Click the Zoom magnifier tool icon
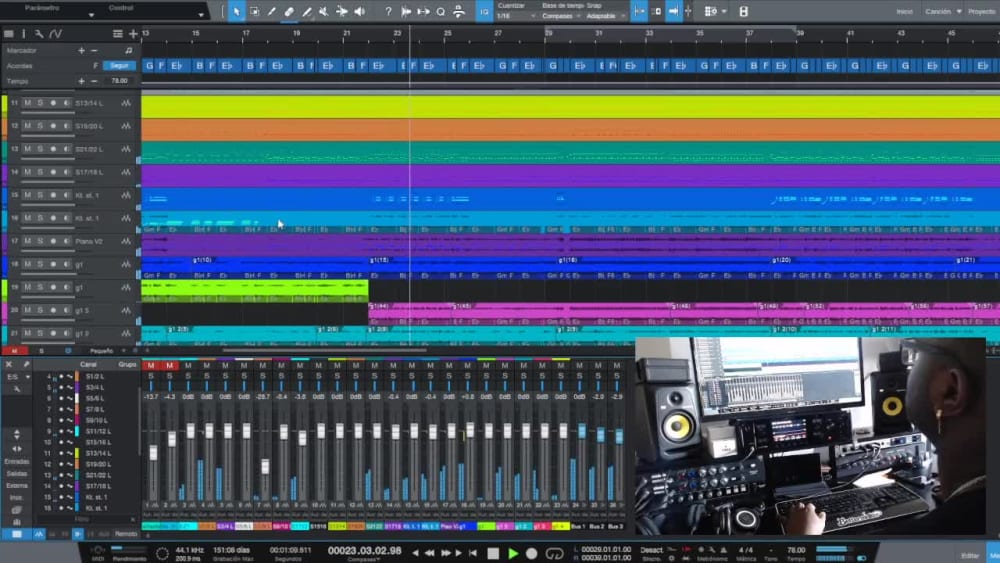Image resolution: width=1000 pixels, height=563 pixels. pos(441,11)
